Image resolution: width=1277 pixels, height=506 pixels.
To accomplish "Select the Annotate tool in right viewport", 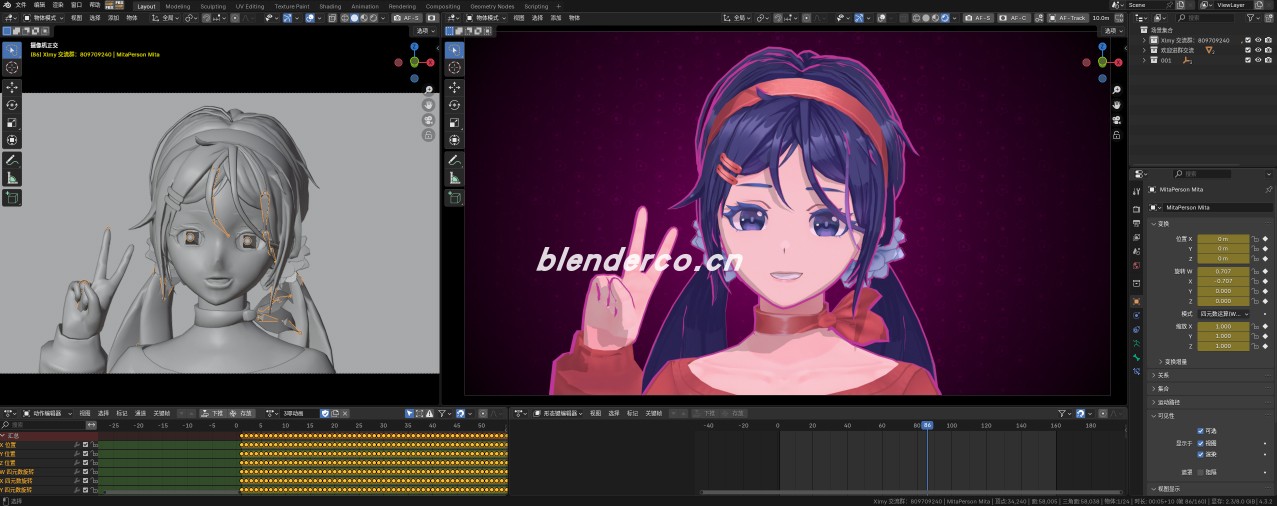I will pos(454,160).
